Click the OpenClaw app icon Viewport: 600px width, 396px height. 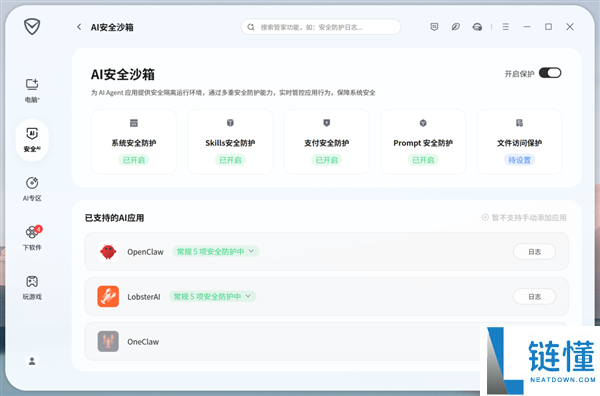click(108, 251)
